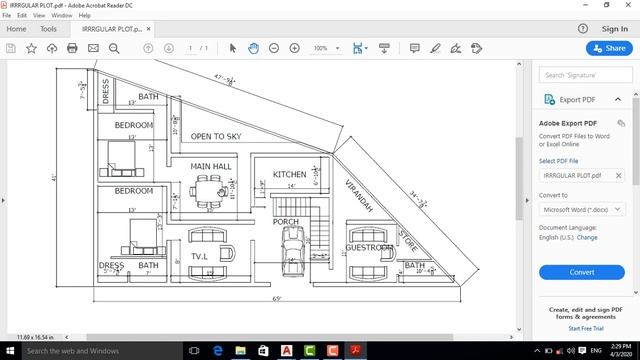Open File Explorer from taskbar
Screen dimensions: 640x360
coord(240,351)
